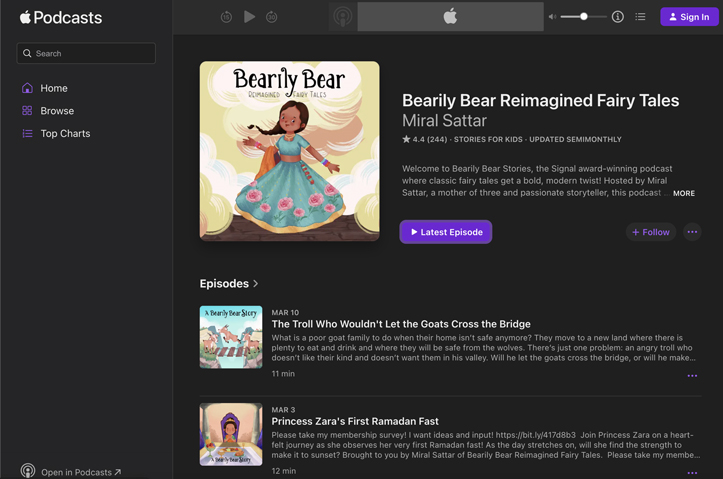The image size is (723, 479).
Task: Click the Stories for Kids category
Action: [x=488, y=139]
